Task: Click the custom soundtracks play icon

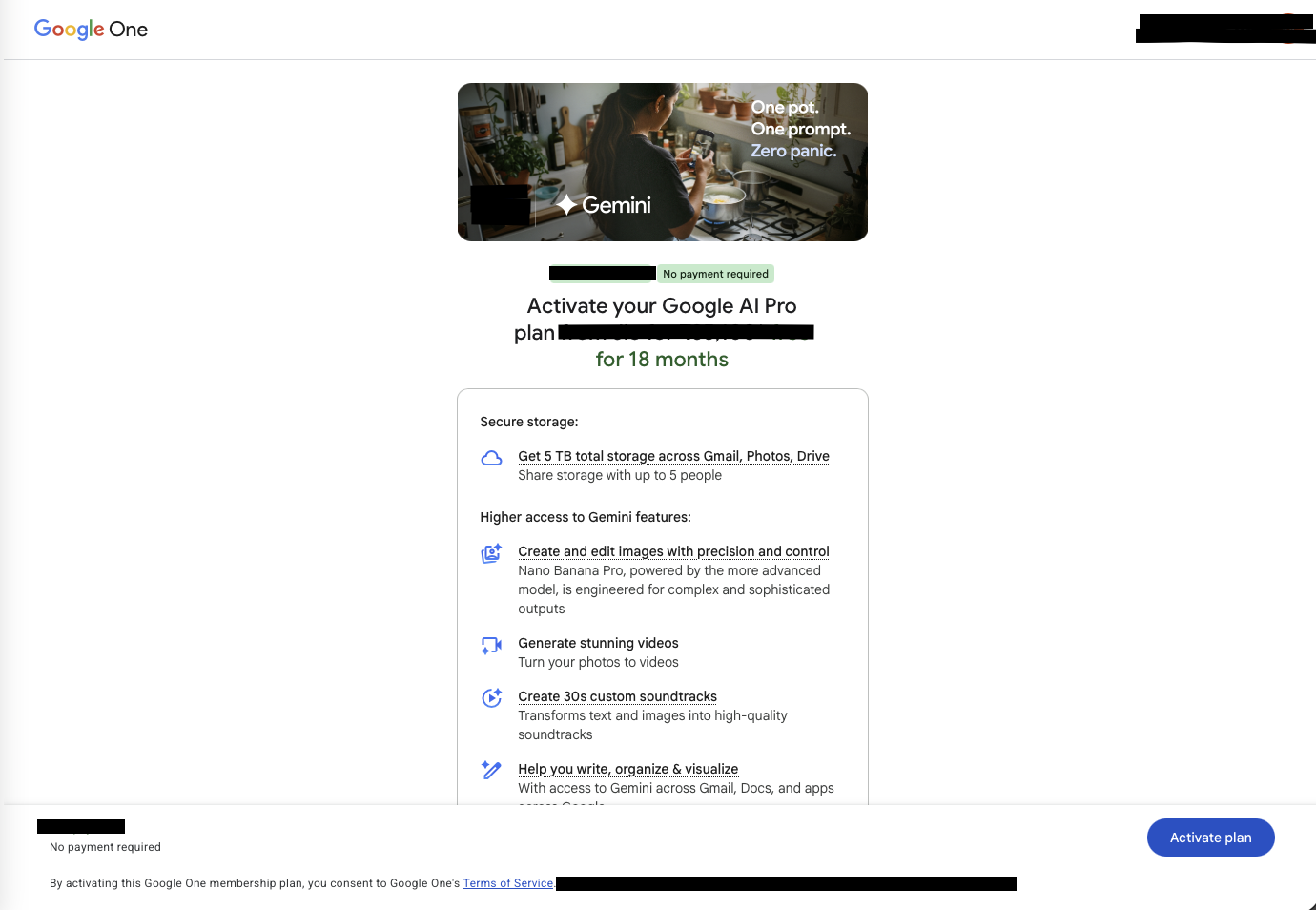Action: [x=491, y=697]
